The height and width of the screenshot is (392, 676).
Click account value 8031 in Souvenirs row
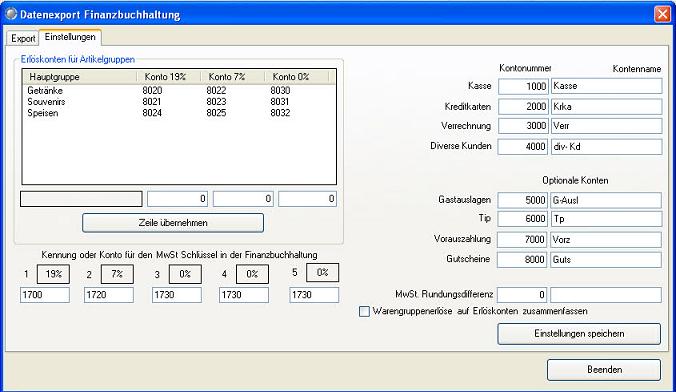point(280,101)
